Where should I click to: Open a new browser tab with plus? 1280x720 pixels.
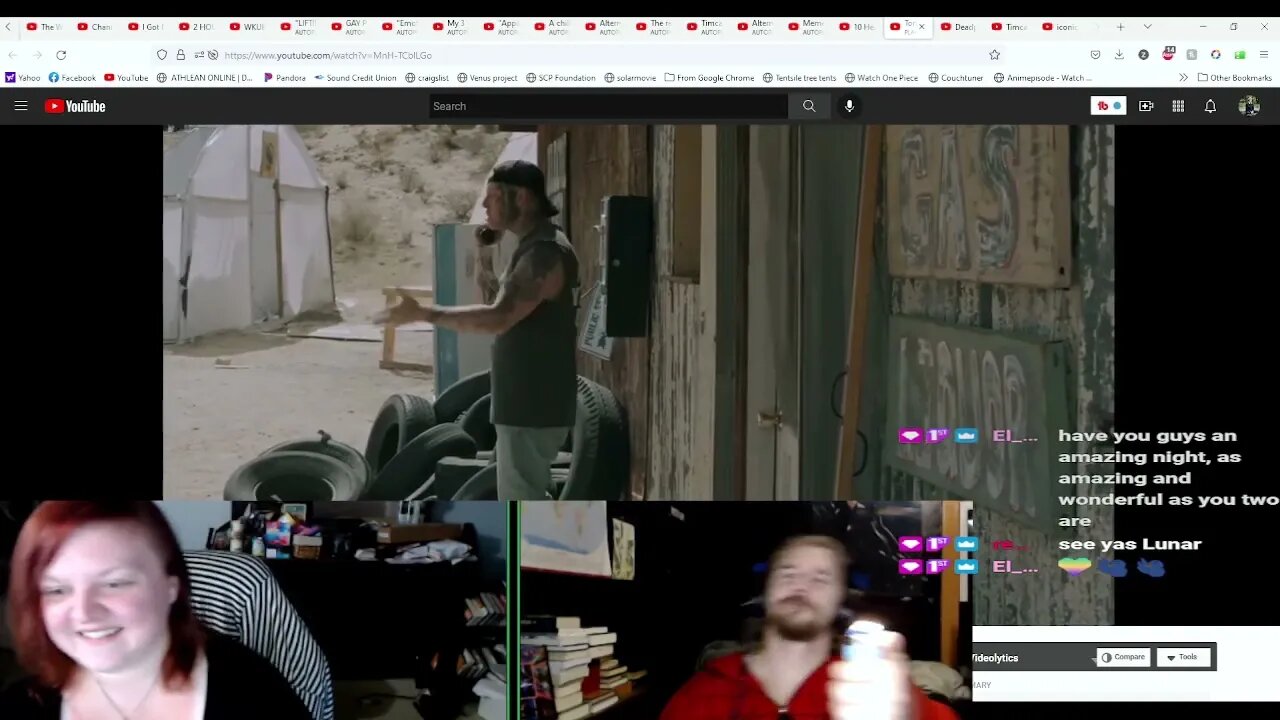coord(1120,27)
